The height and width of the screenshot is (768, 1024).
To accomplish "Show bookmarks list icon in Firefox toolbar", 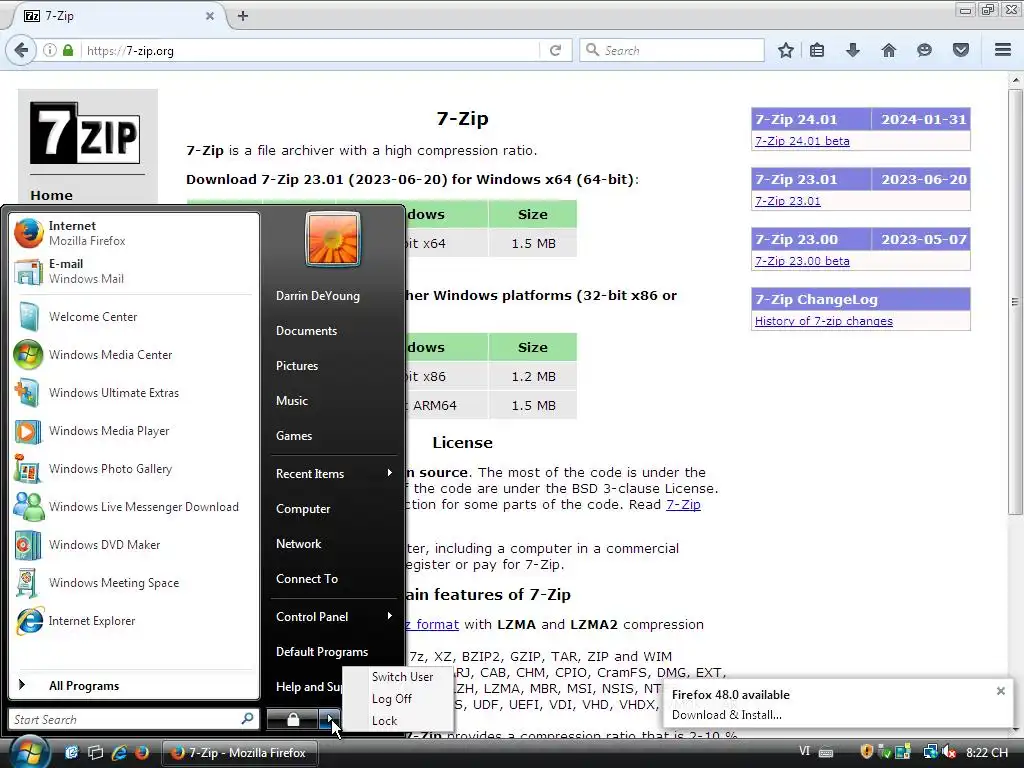I will coord(817,50).
